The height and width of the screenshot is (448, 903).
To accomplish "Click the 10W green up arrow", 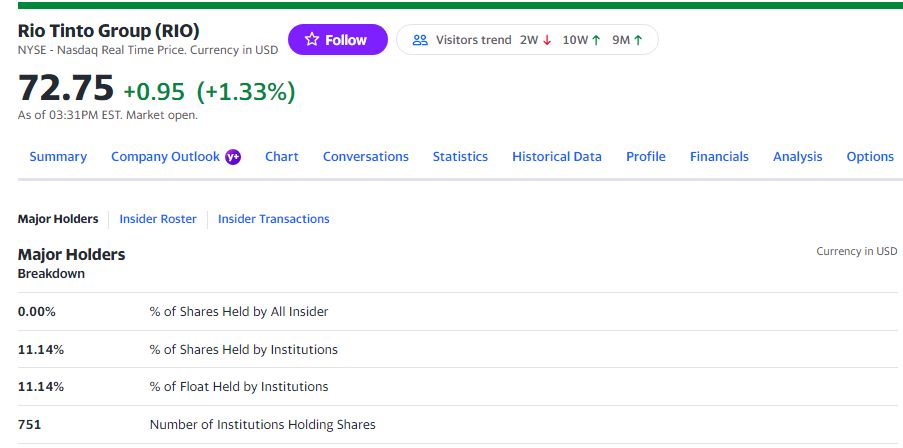I will point(596,40).
